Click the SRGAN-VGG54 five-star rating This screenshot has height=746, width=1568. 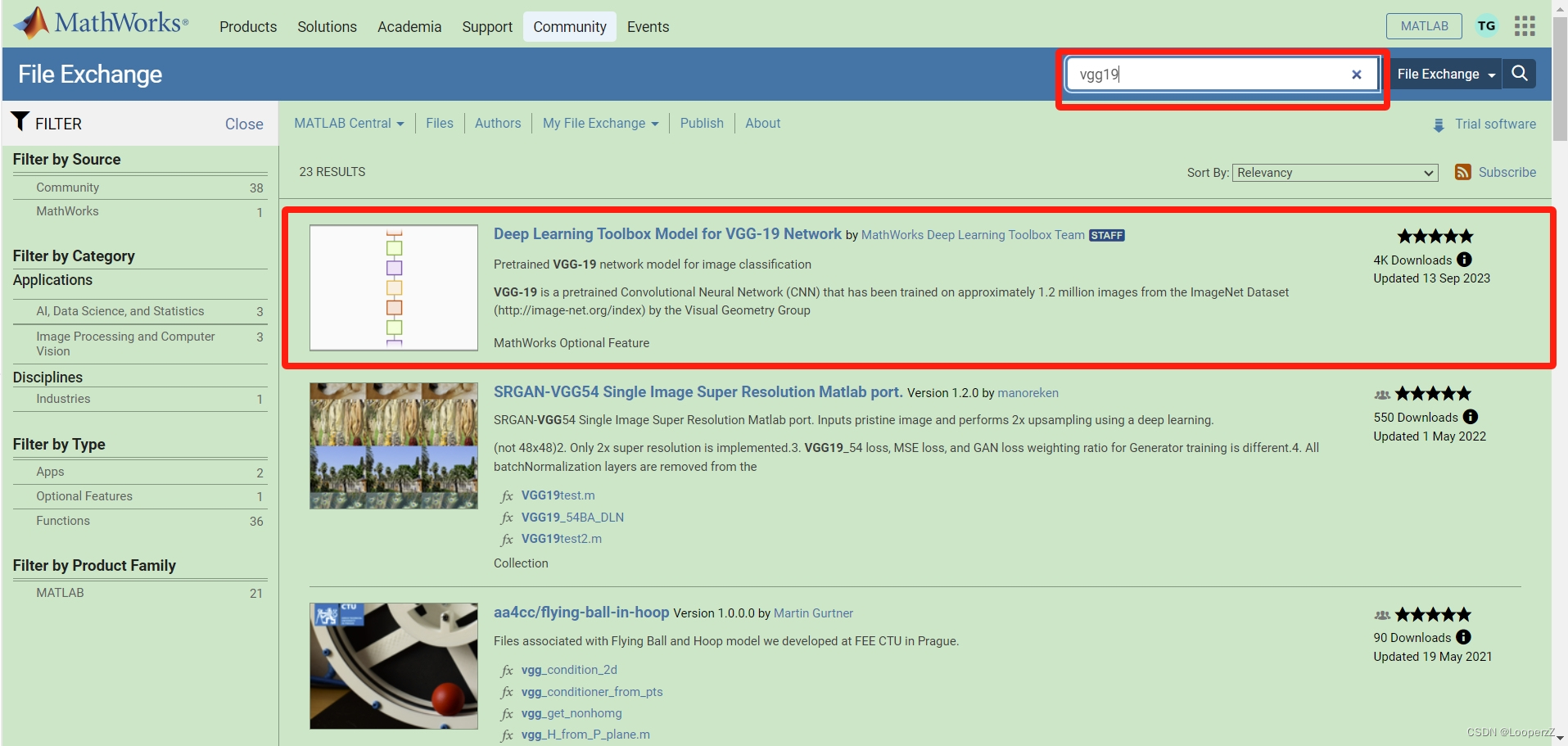[x=1433, y=394]
